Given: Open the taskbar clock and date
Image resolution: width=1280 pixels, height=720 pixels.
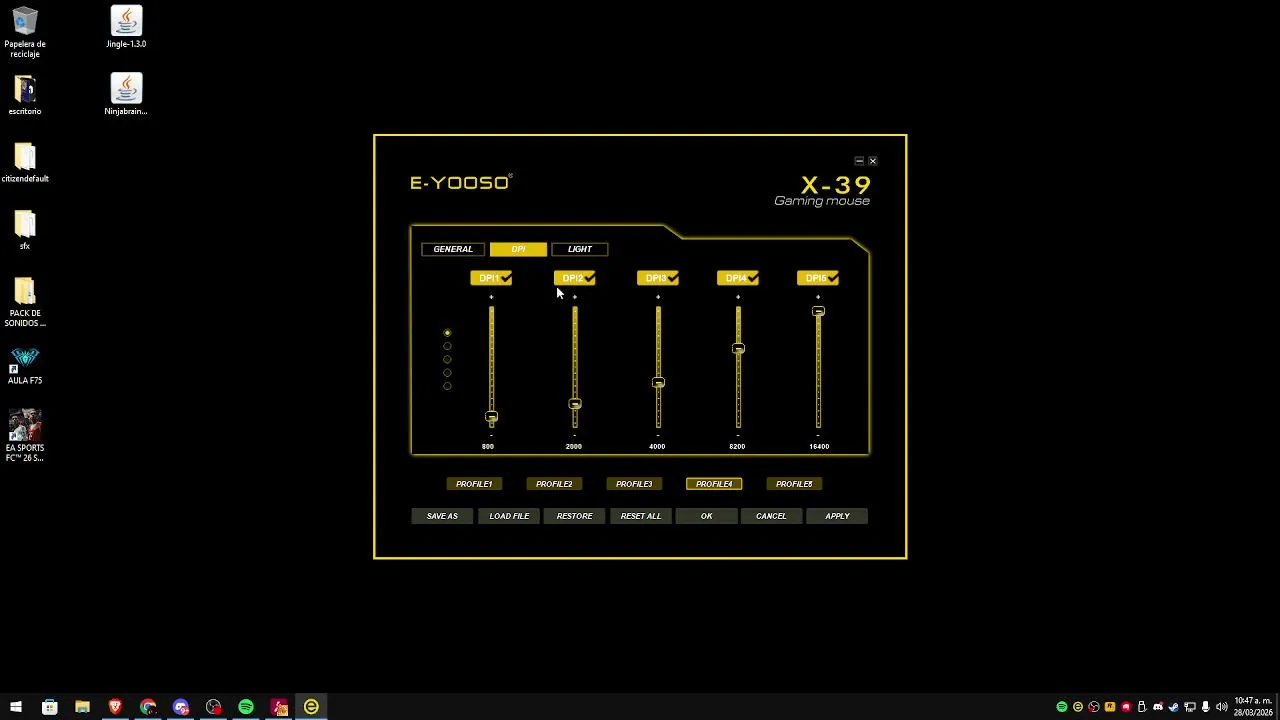Looking at the screenshot, I should click(x=1253, y=707).
